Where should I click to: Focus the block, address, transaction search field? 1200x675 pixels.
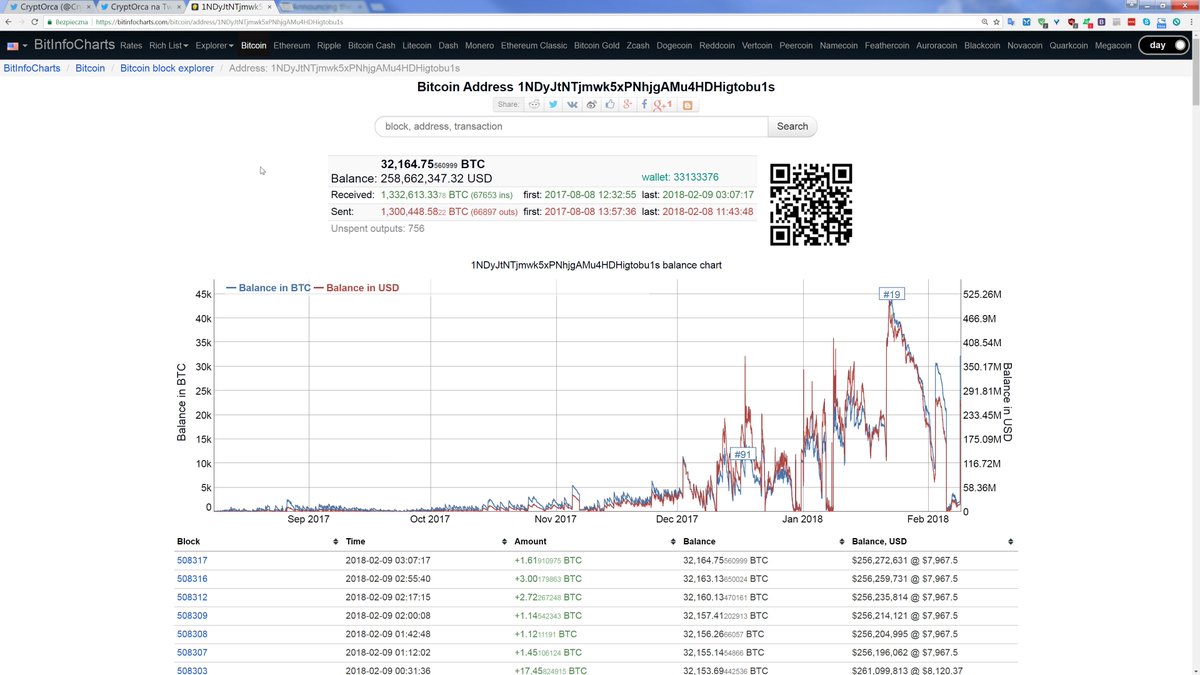pos(571,127)
